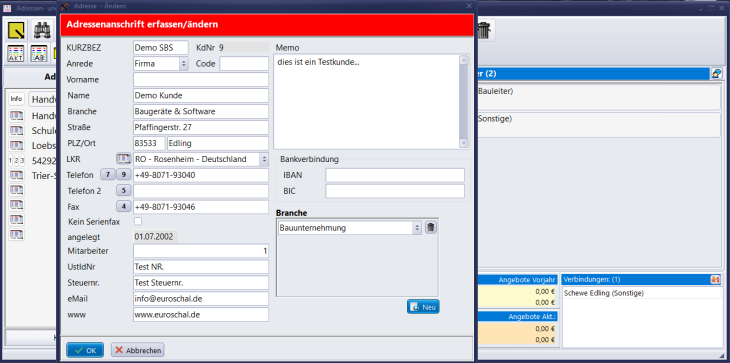Viewport: 730px width, 363px height.
Task: Click the Ort field containing Edling
Action: pos(218,143)
